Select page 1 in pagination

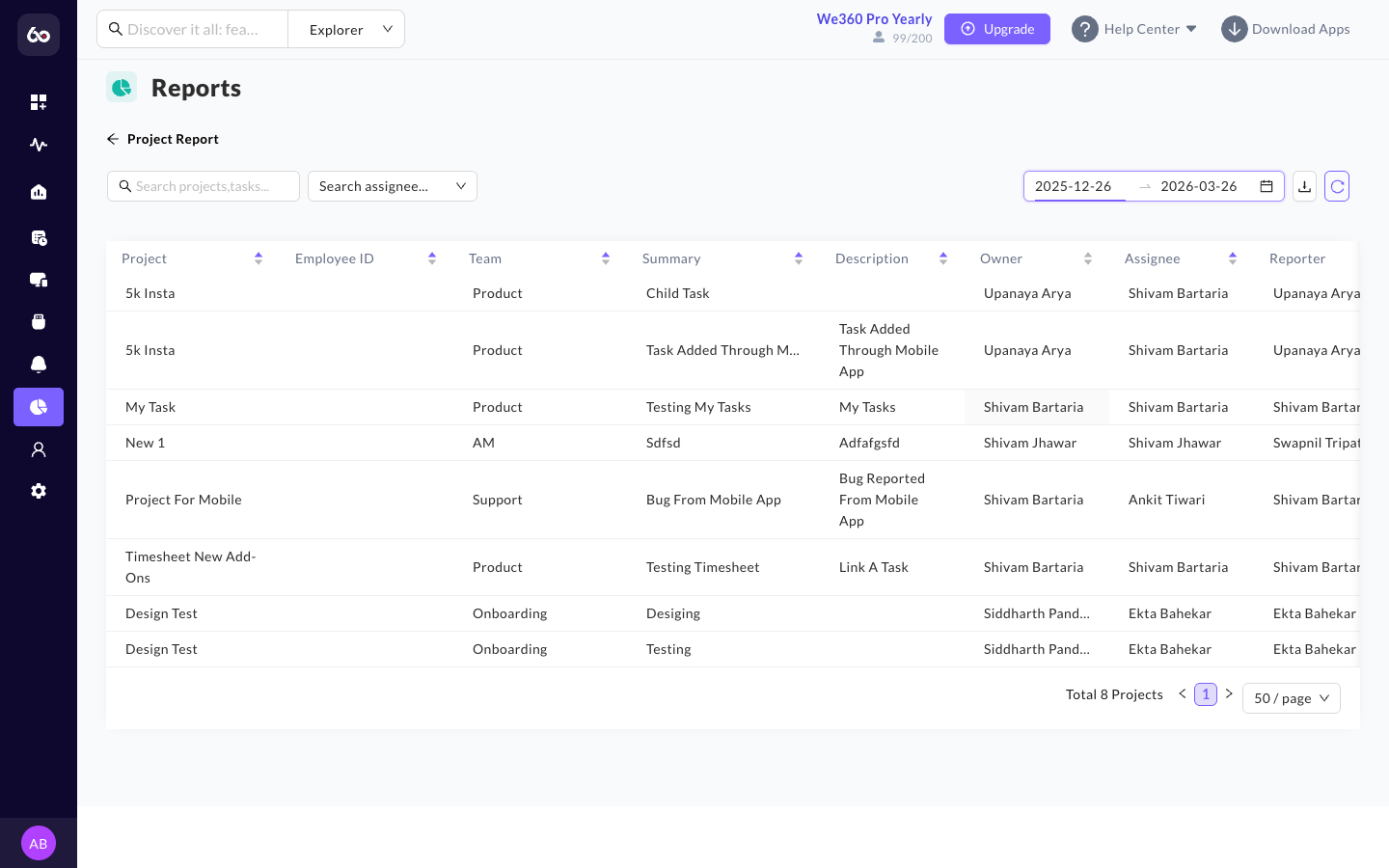(x=1206, y=694)
